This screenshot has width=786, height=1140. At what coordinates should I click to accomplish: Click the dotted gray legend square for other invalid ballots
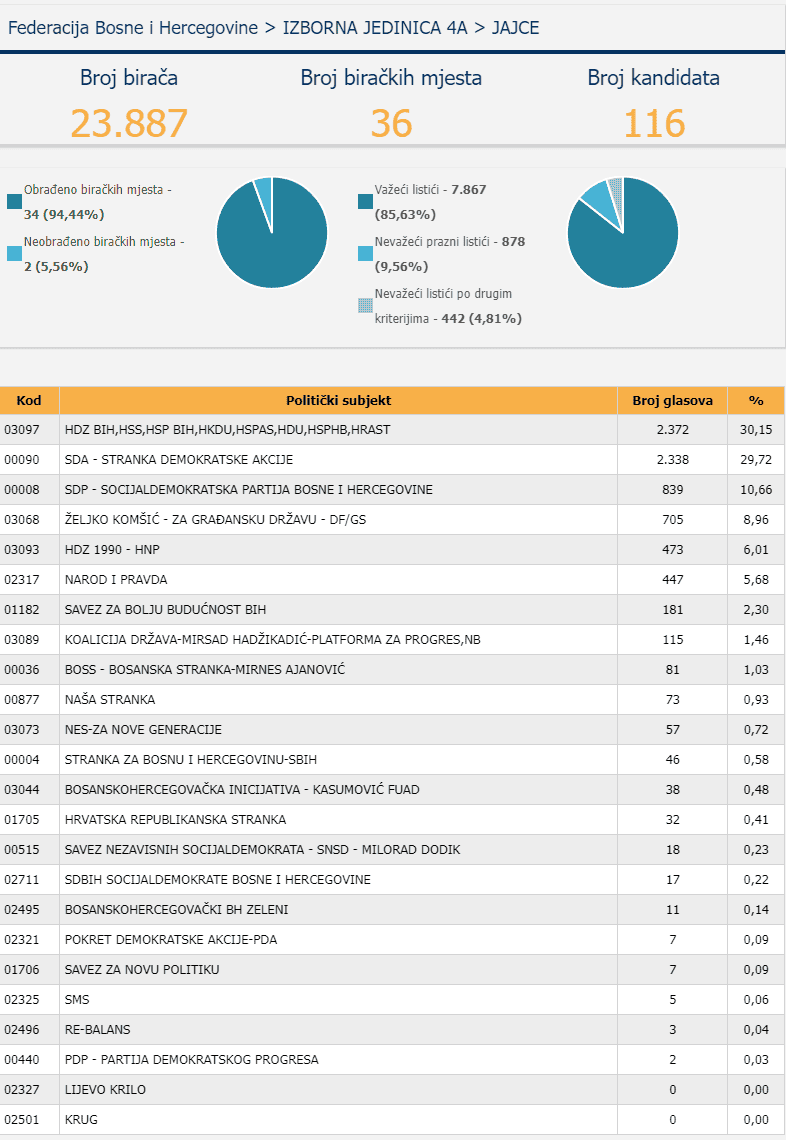(365, 306)
